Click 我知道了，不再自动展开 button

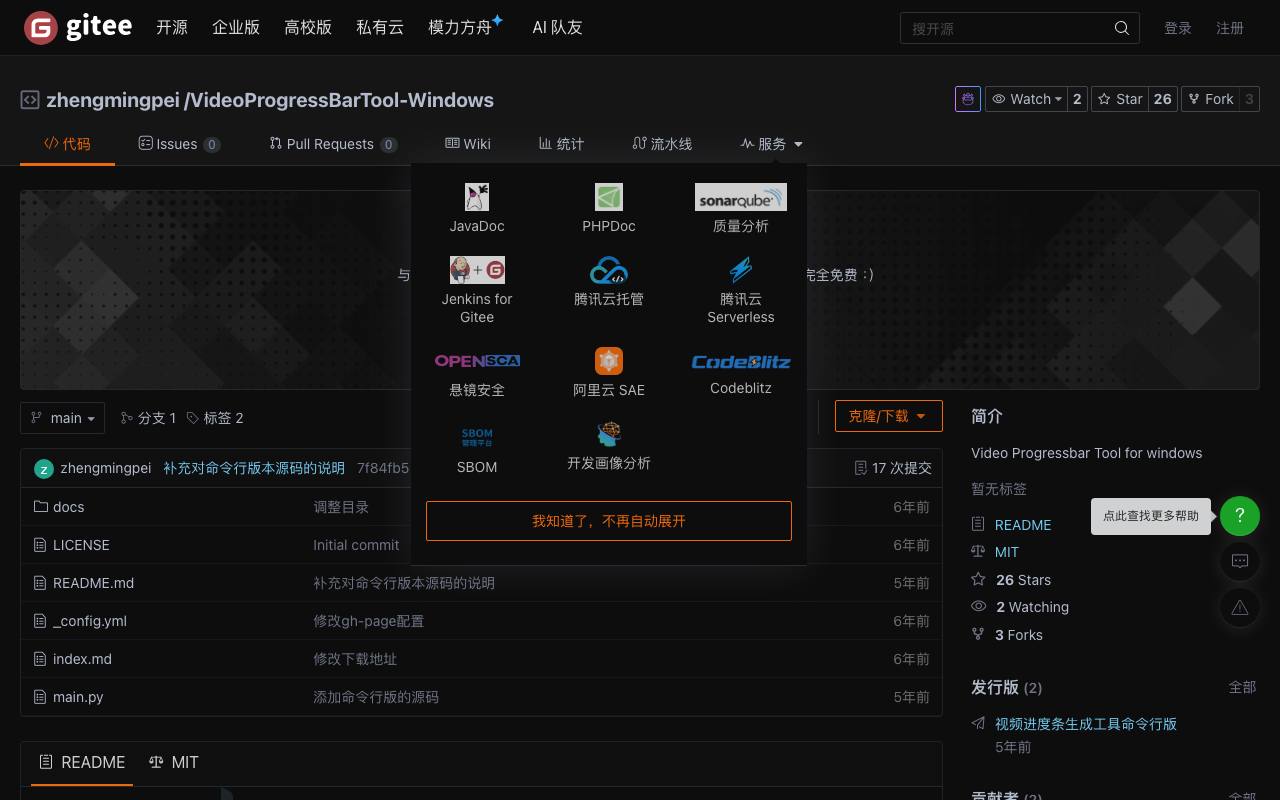pos(609,521)
